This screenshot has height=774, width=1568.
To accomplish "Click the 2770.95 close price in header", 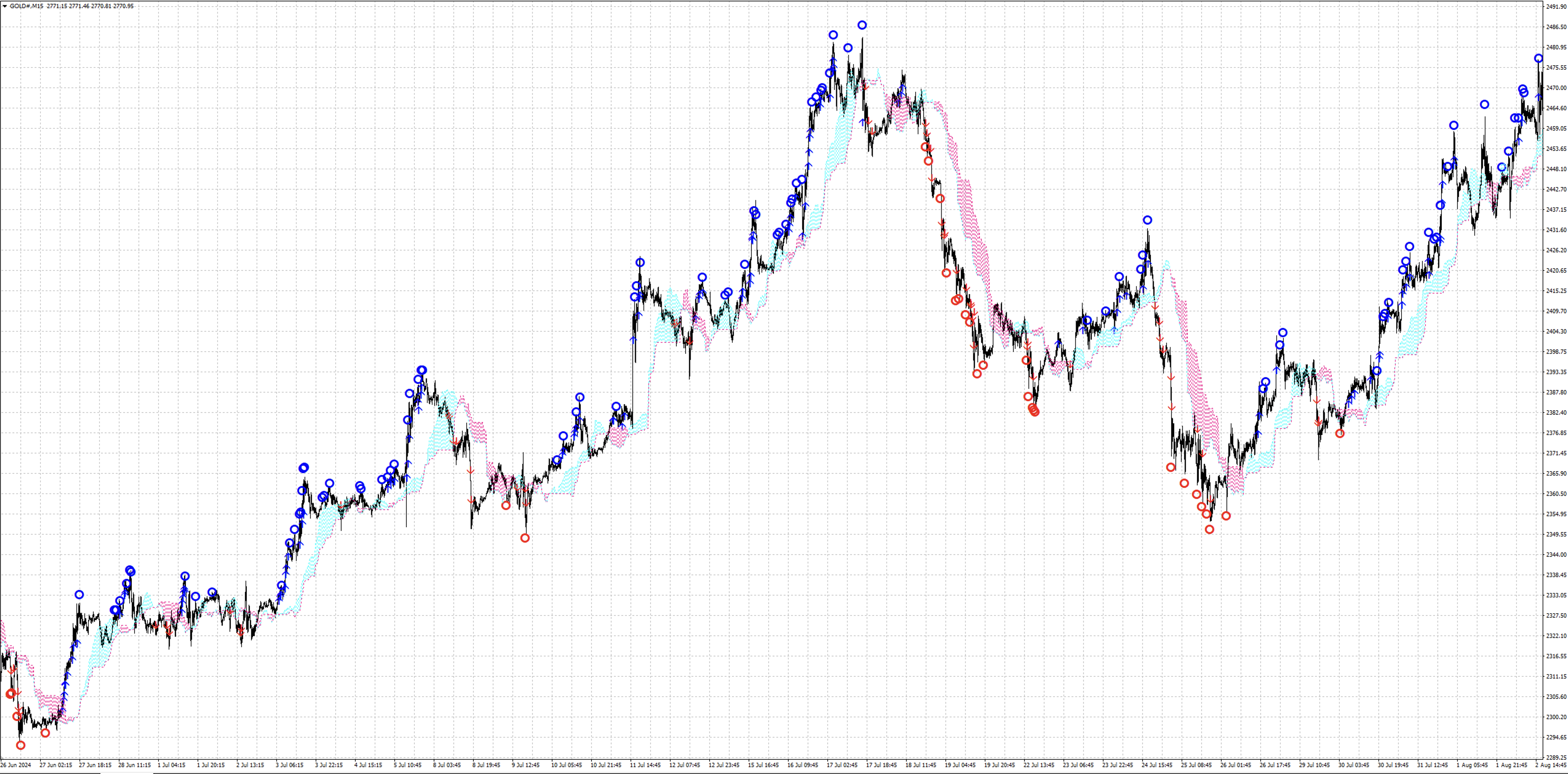I will pos(124,6).
